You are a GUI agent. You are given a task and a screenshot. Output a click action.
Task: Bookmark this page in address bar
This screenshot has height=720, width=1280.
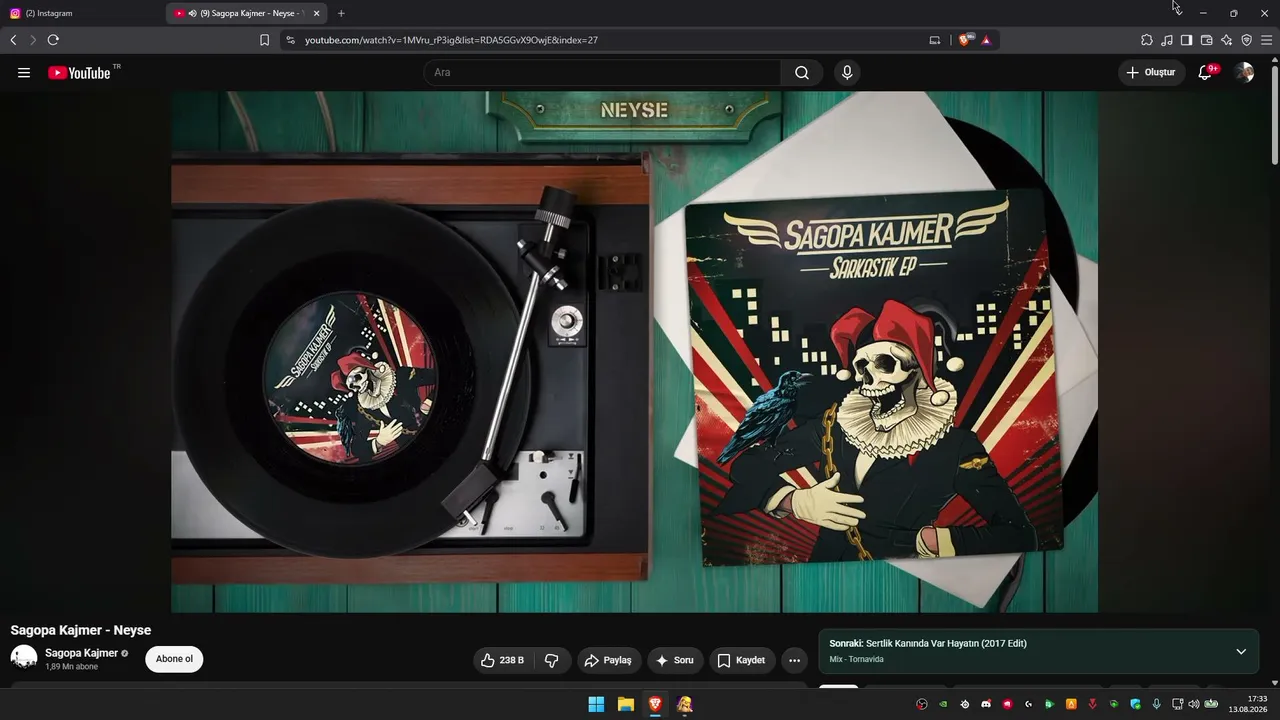pos(264,40)
